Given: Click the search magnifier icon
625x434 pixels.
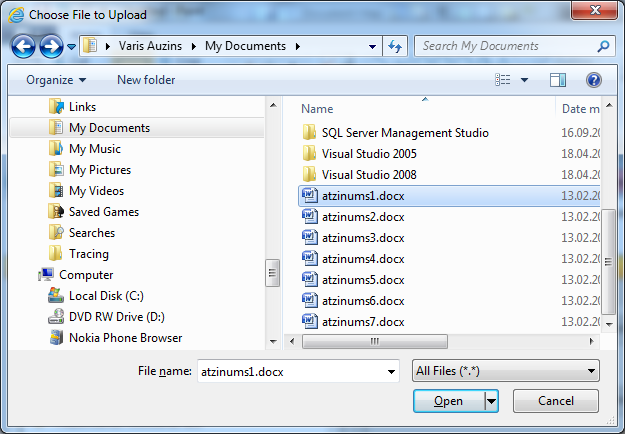Looking at the screenshot, I should (603, 46).
